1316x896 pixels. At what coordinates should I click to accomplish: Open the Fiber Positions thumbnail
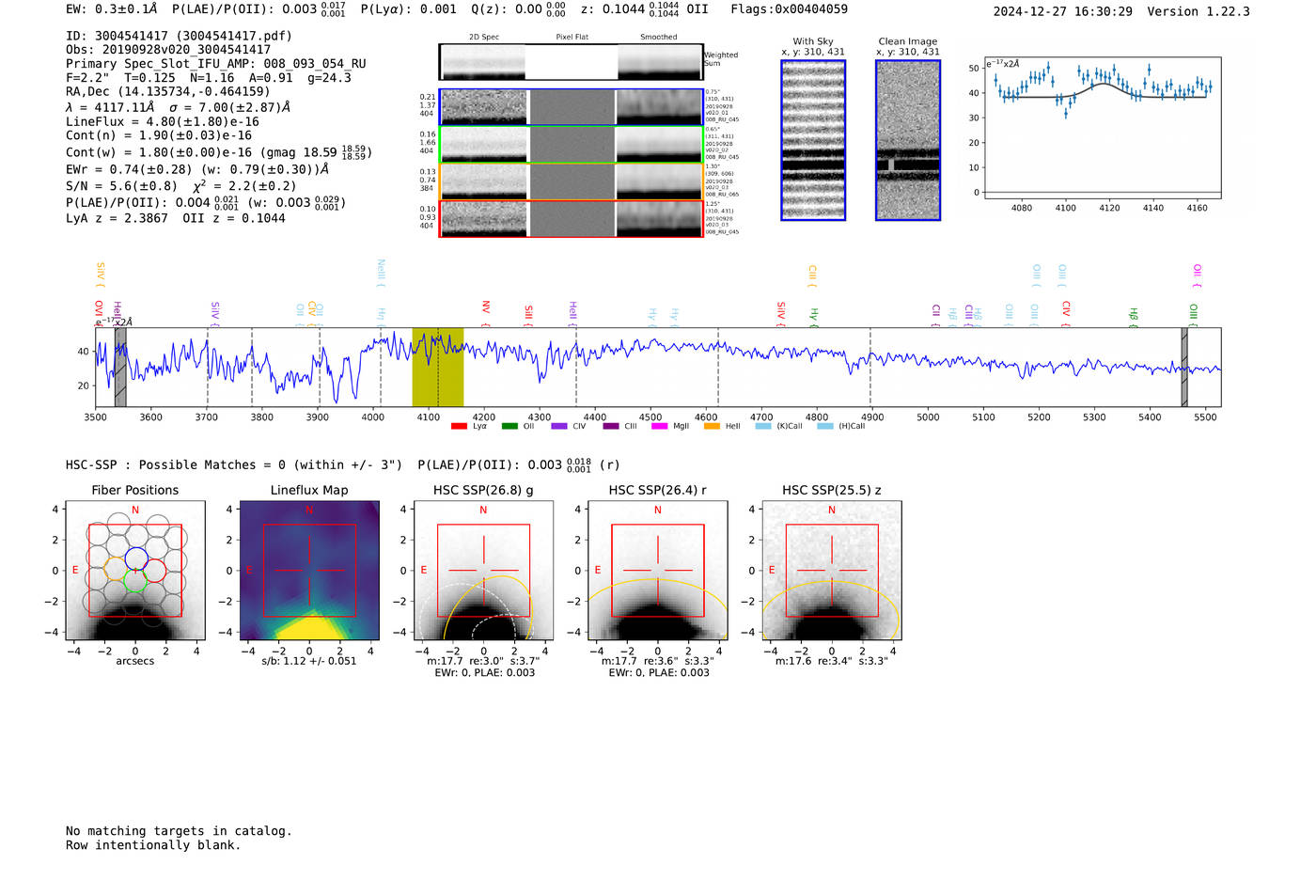(135, 571)
